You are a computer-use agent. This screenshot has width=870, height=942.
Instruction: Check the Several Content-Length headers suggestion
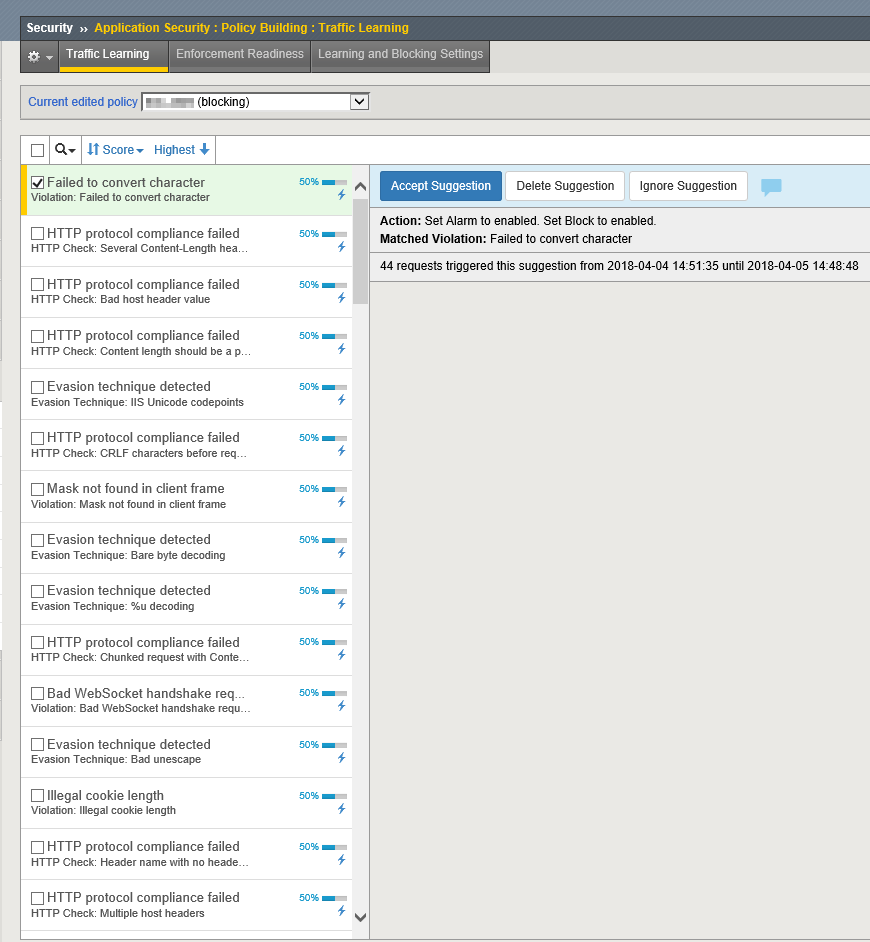click(37, 234)
